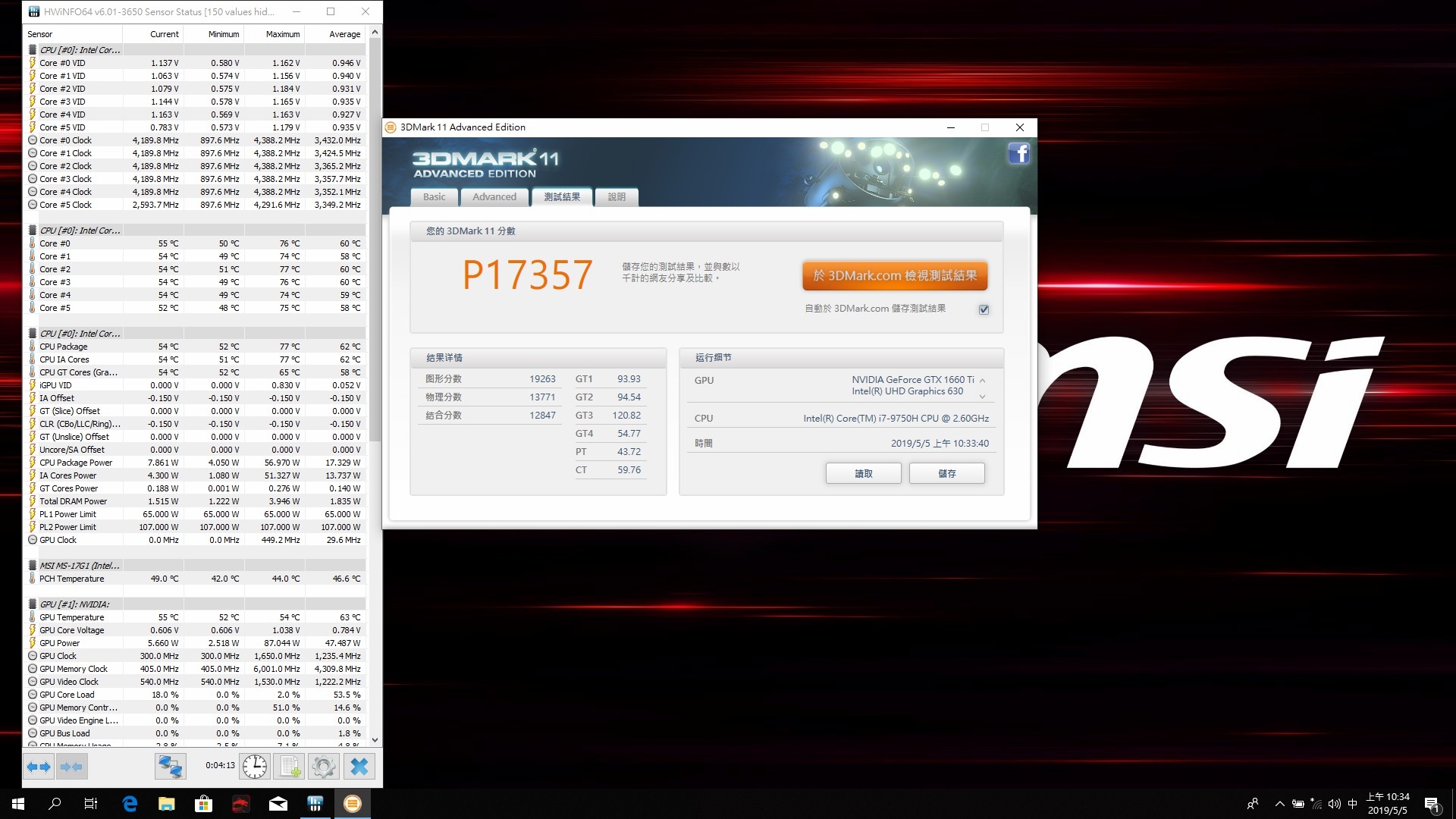Switch to the Advanced tab in 3DMark 11

(x=494, y=196)
